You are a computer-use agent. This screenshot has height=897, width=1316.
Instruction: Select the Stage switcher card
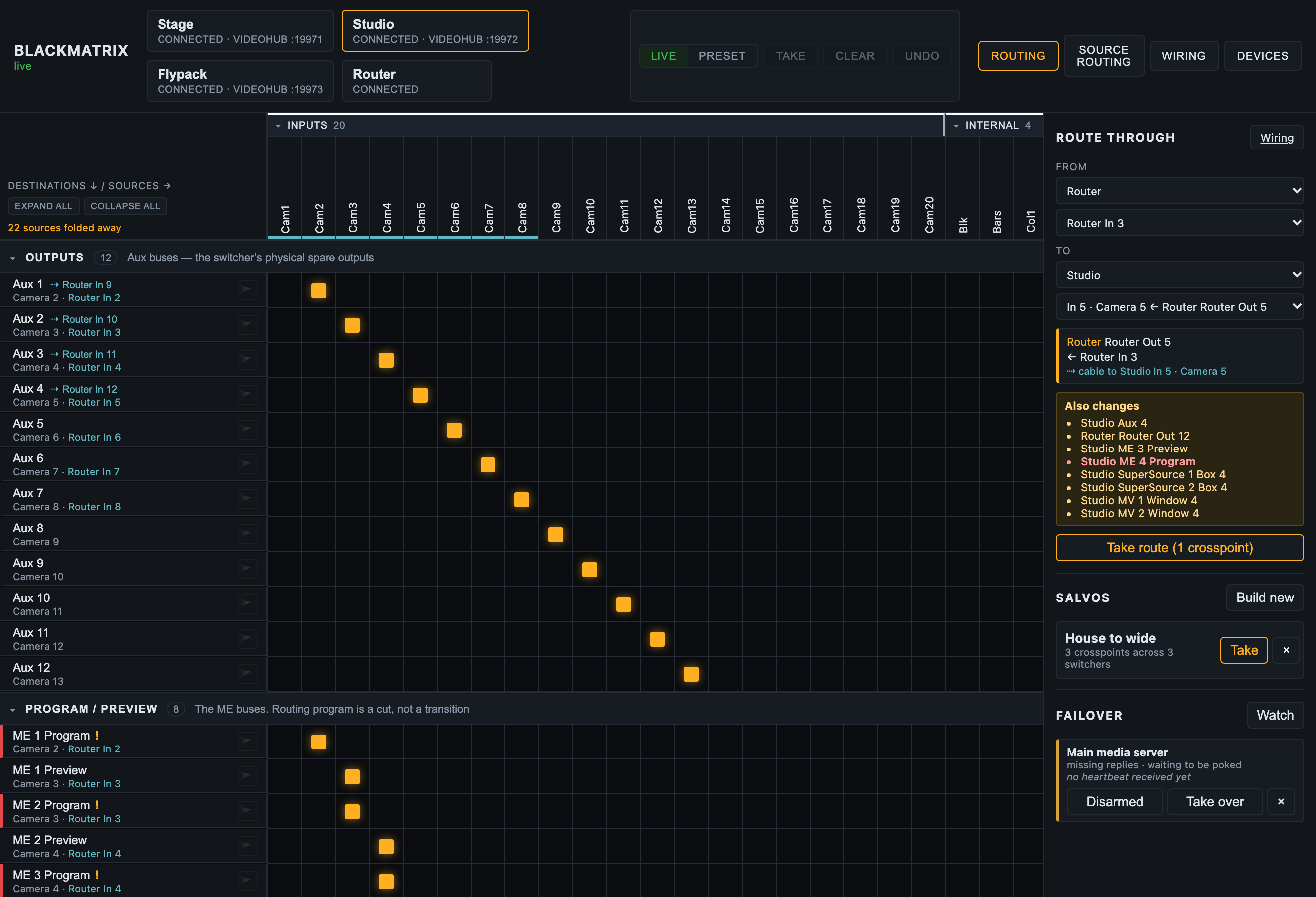[x=240, y=31]
